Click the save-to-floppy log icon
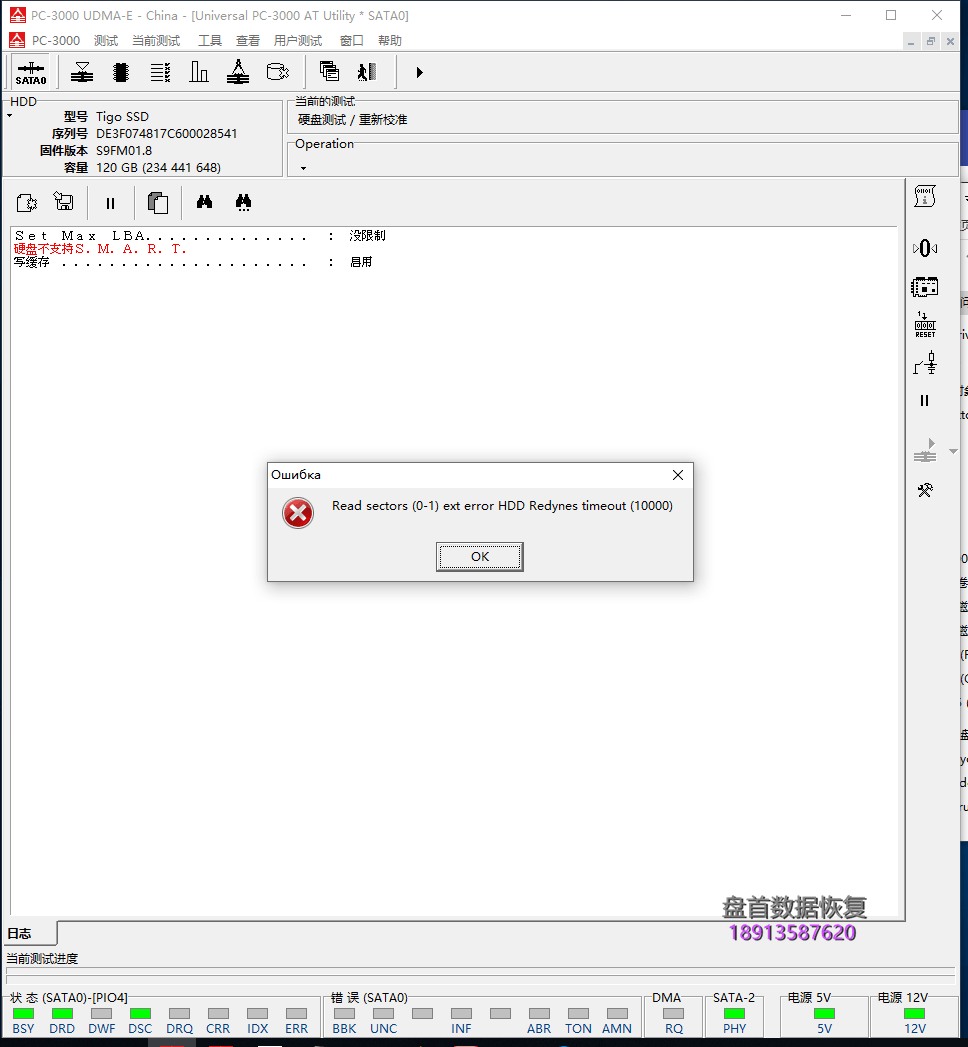The height and width of the screenshot is (1047, 968). [64, 202]
